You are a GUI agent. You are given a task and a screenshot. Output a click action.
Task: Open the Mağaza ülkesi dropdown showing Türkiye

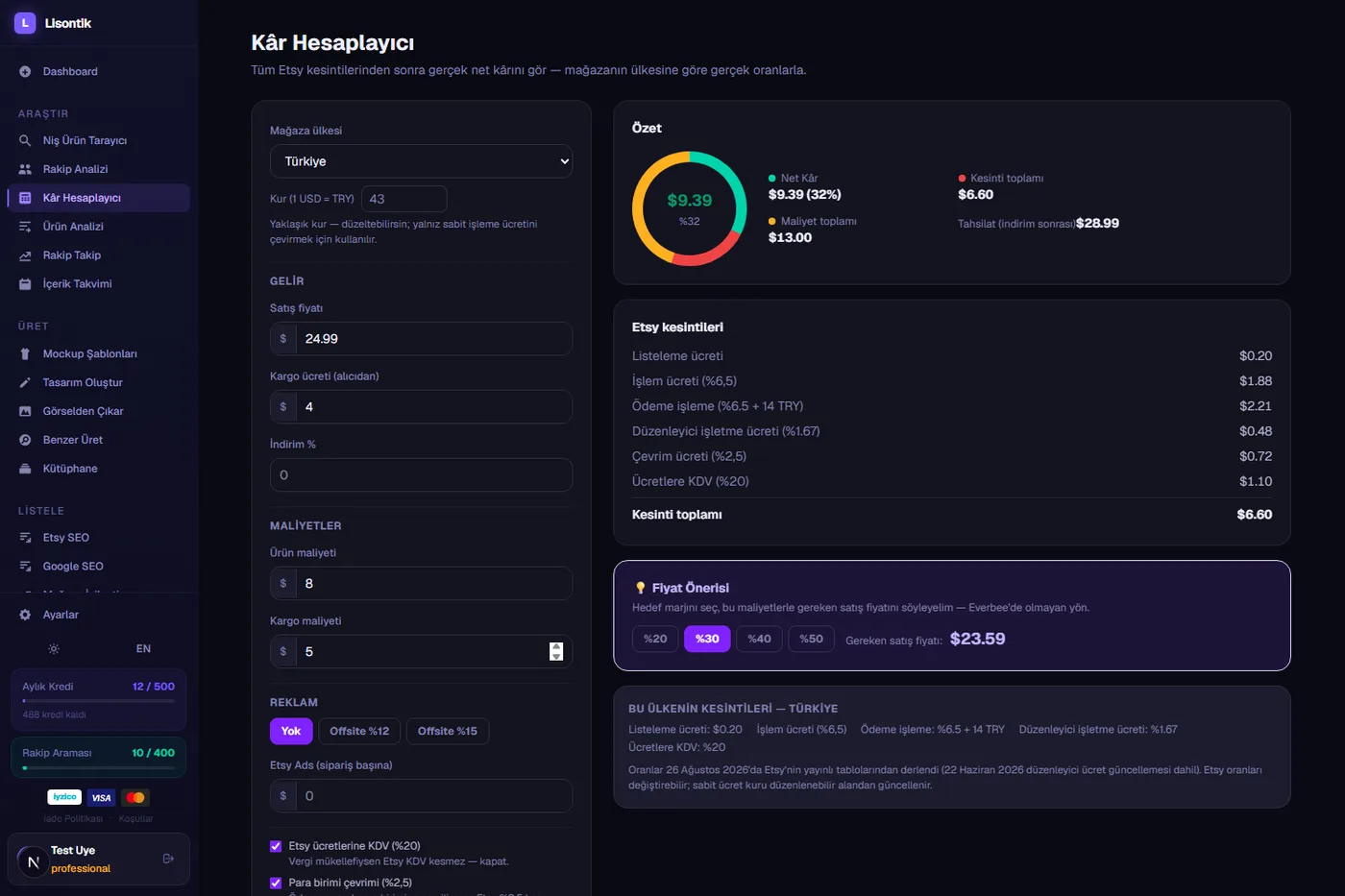click(421, 161)
